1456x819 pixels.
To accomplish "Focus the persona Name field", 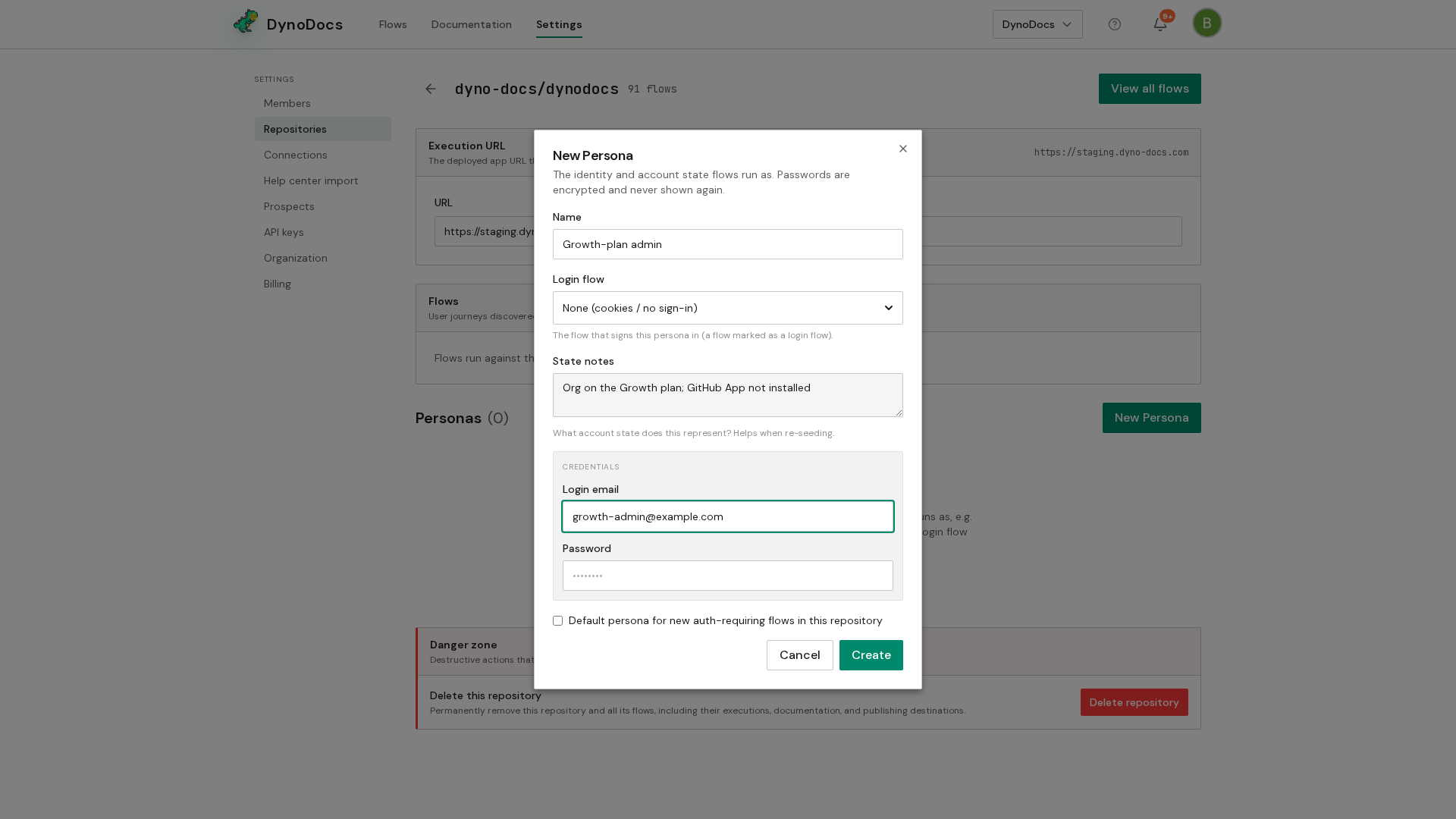I will [728, 244].
